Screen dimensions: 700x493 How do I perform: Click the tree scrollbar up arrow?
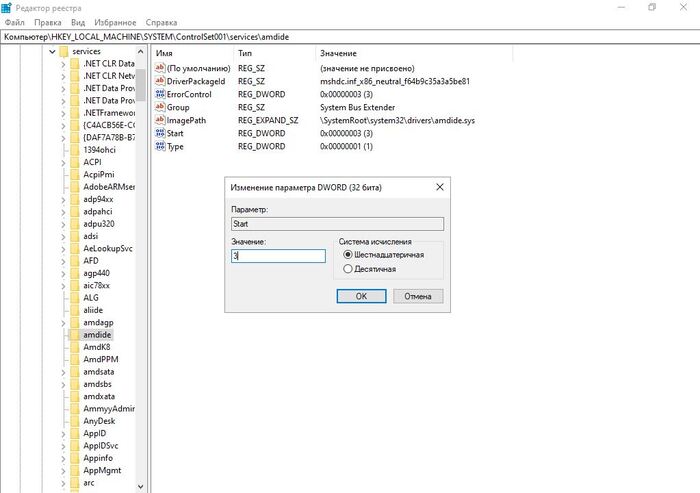coord(141,51)
